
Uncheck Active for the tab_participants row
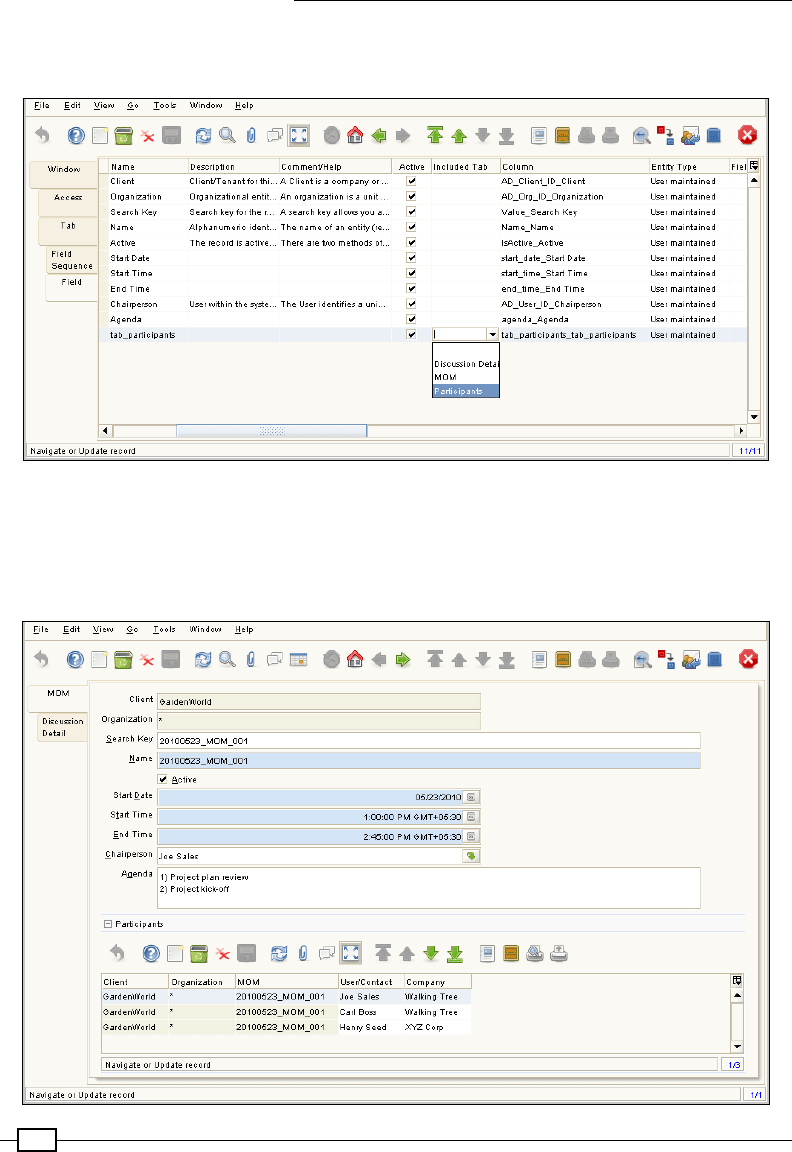411,334
